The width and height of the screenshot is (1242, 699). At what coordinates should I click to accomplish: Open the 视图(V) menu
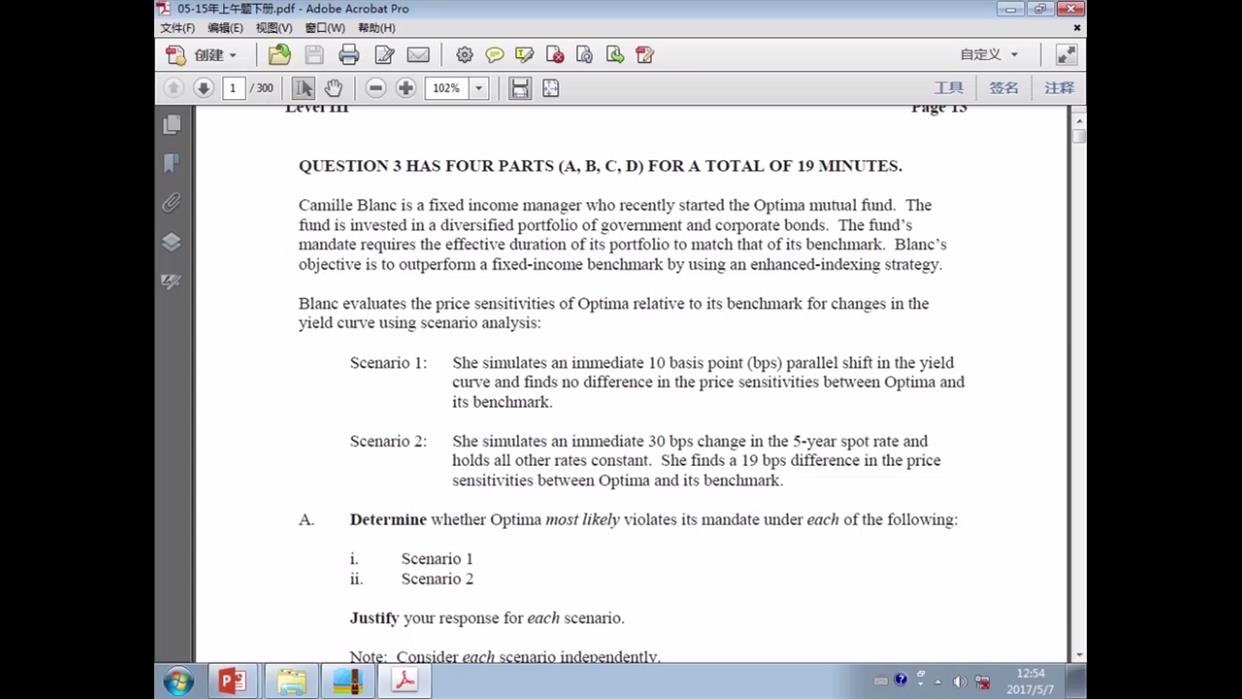[x=274, y=28]
